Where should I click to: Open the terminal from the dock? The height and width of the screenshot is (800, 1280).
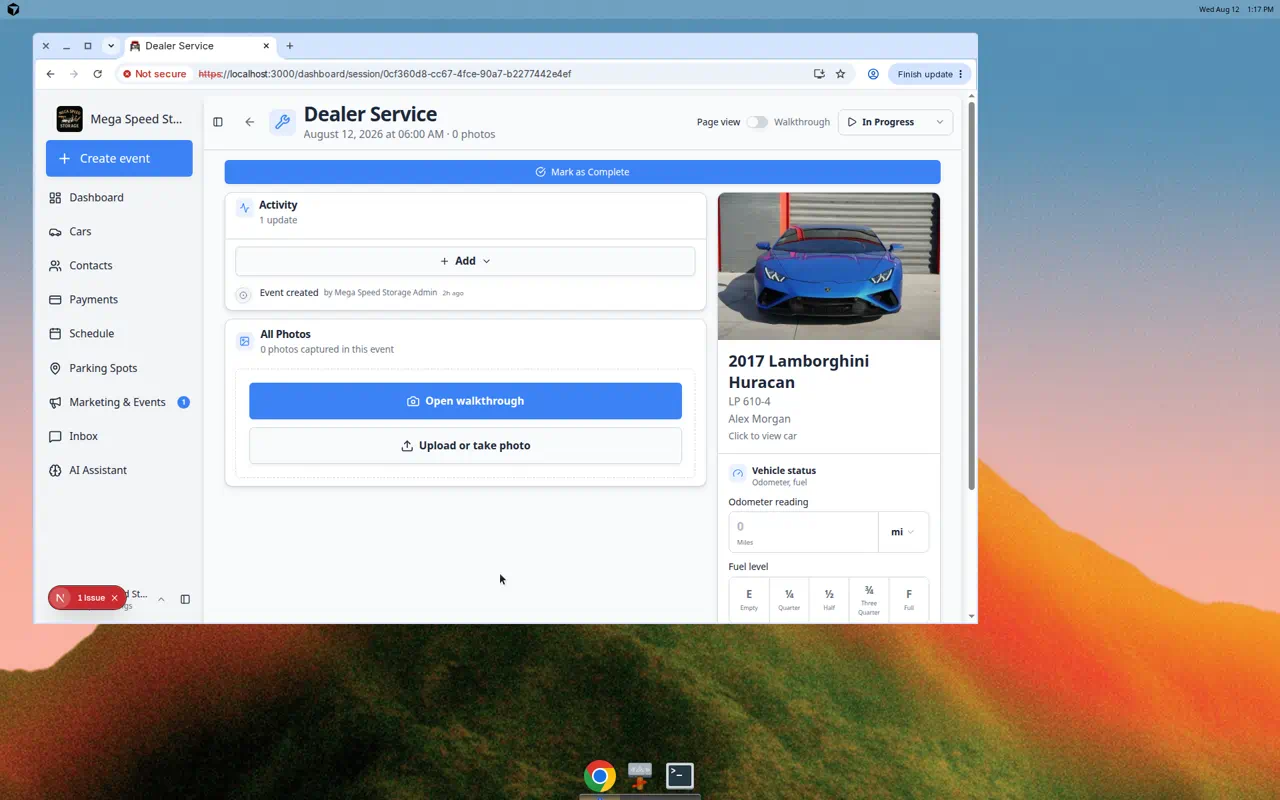point(680,775)
